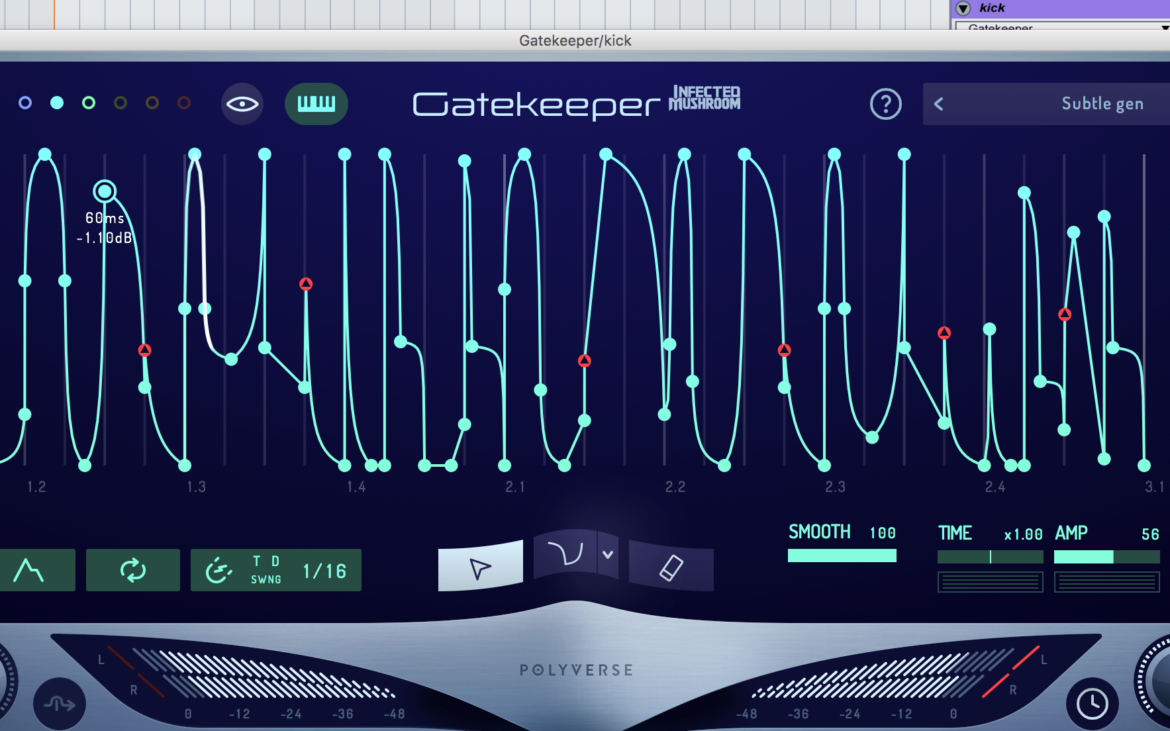Select the eraser tool

[670, 566]
